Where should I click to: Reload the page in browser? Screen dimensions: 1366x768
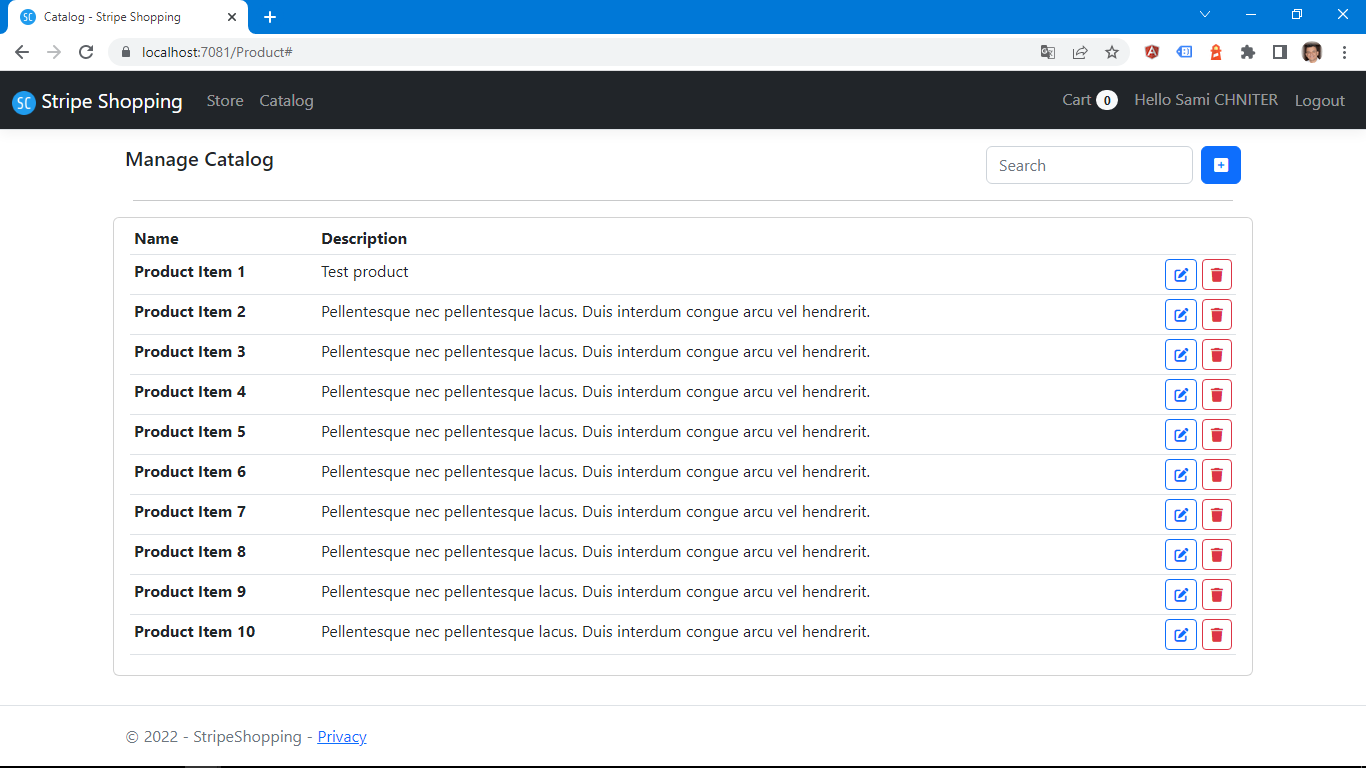click(86, 52)
